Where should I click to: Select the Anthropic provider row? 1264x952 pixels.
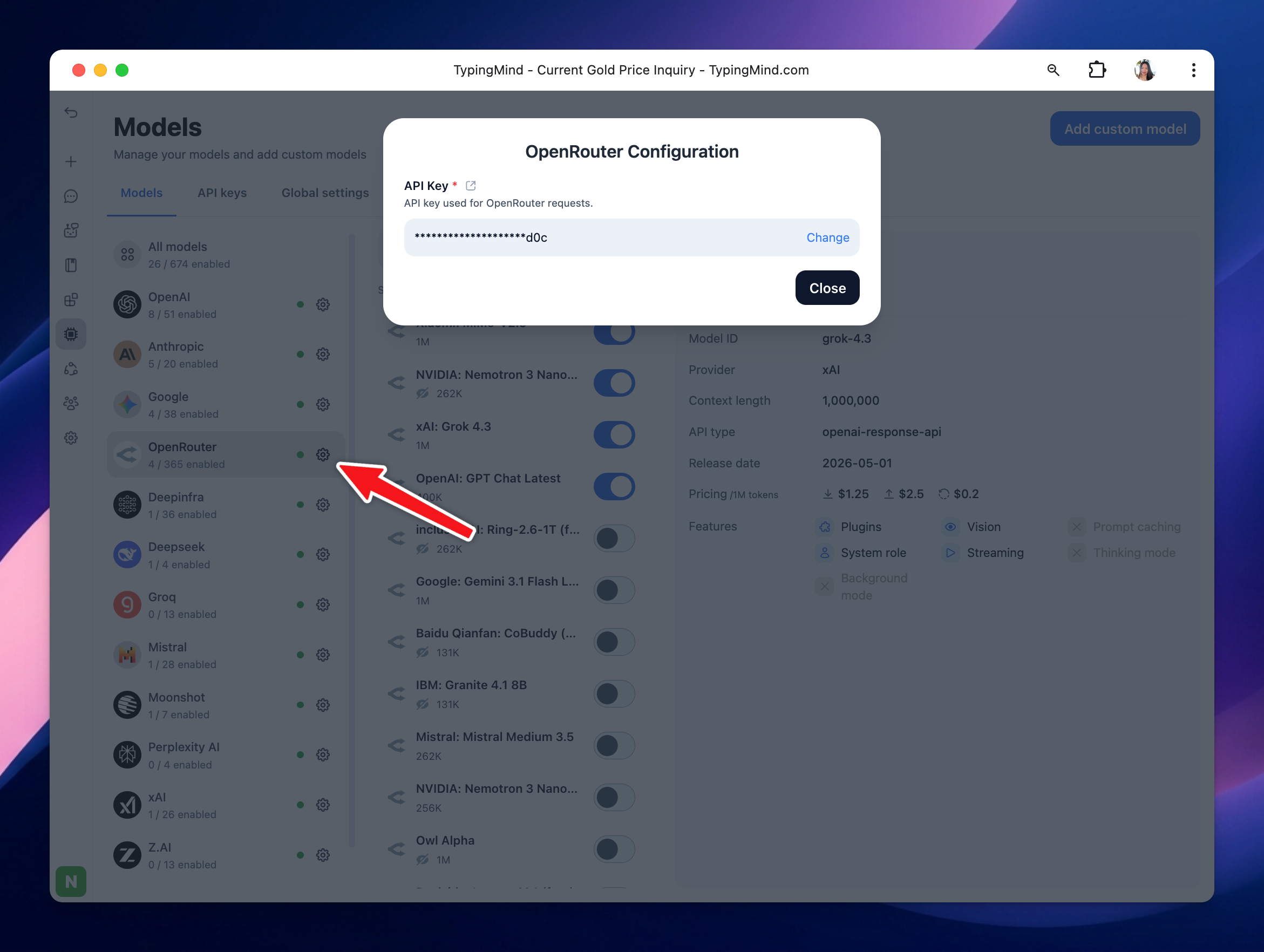[x=226, y=354]
